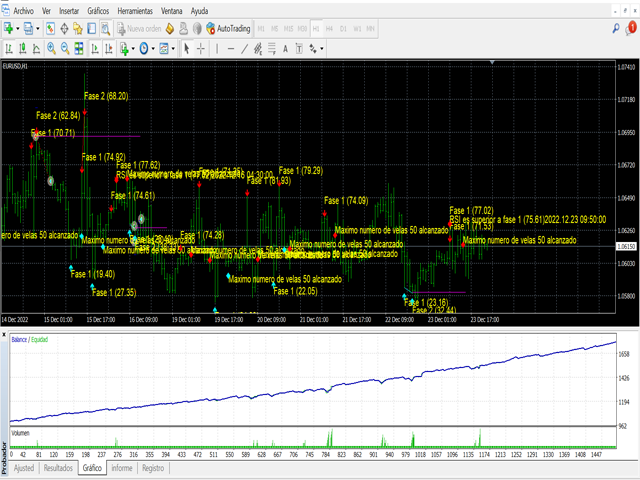
Task: Open the search magnifier at top right
Action: click(x=616, y=28)
